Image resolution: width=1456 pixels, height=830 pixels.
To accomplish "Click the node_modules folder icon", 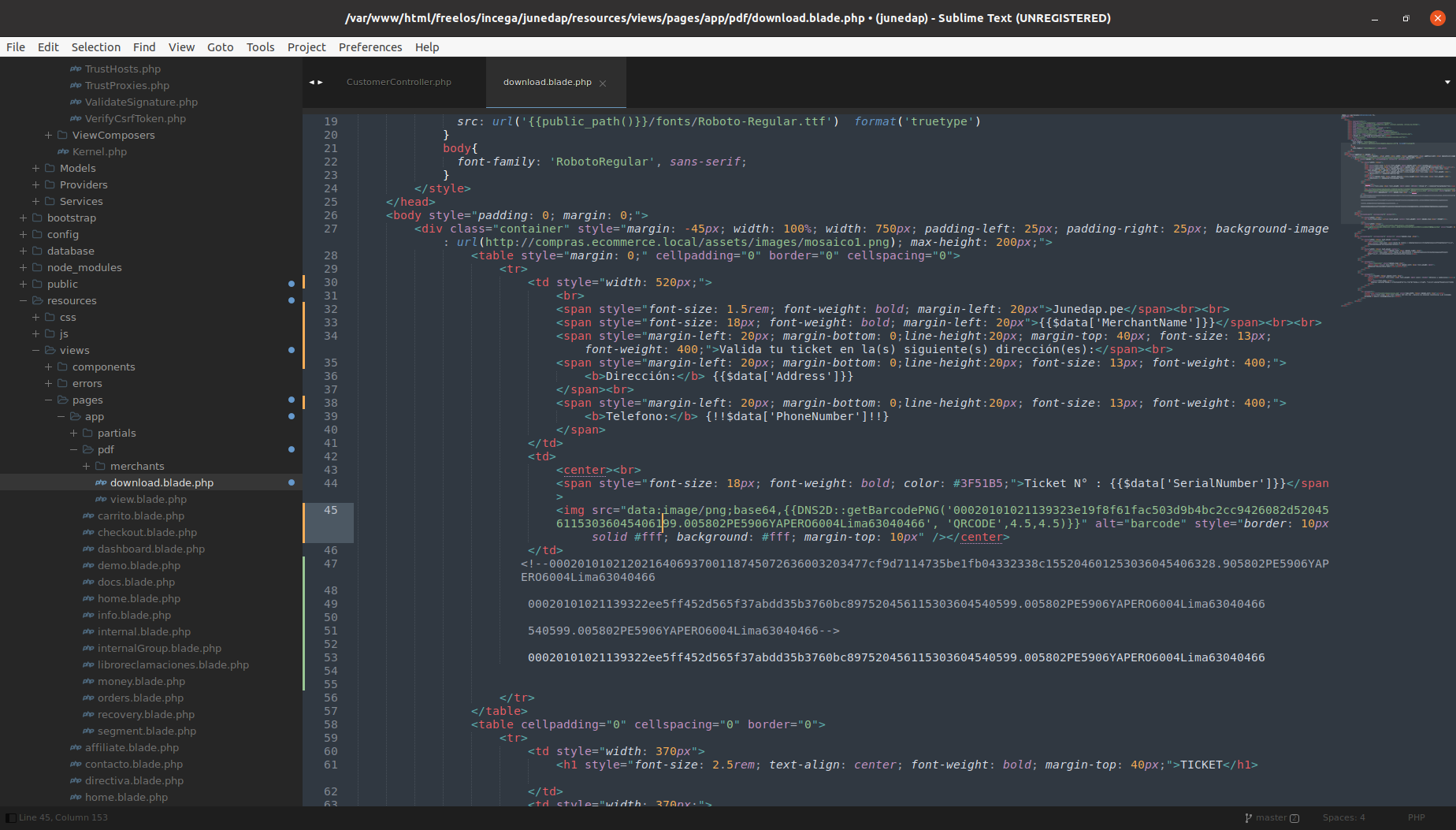I will [37, 267].
